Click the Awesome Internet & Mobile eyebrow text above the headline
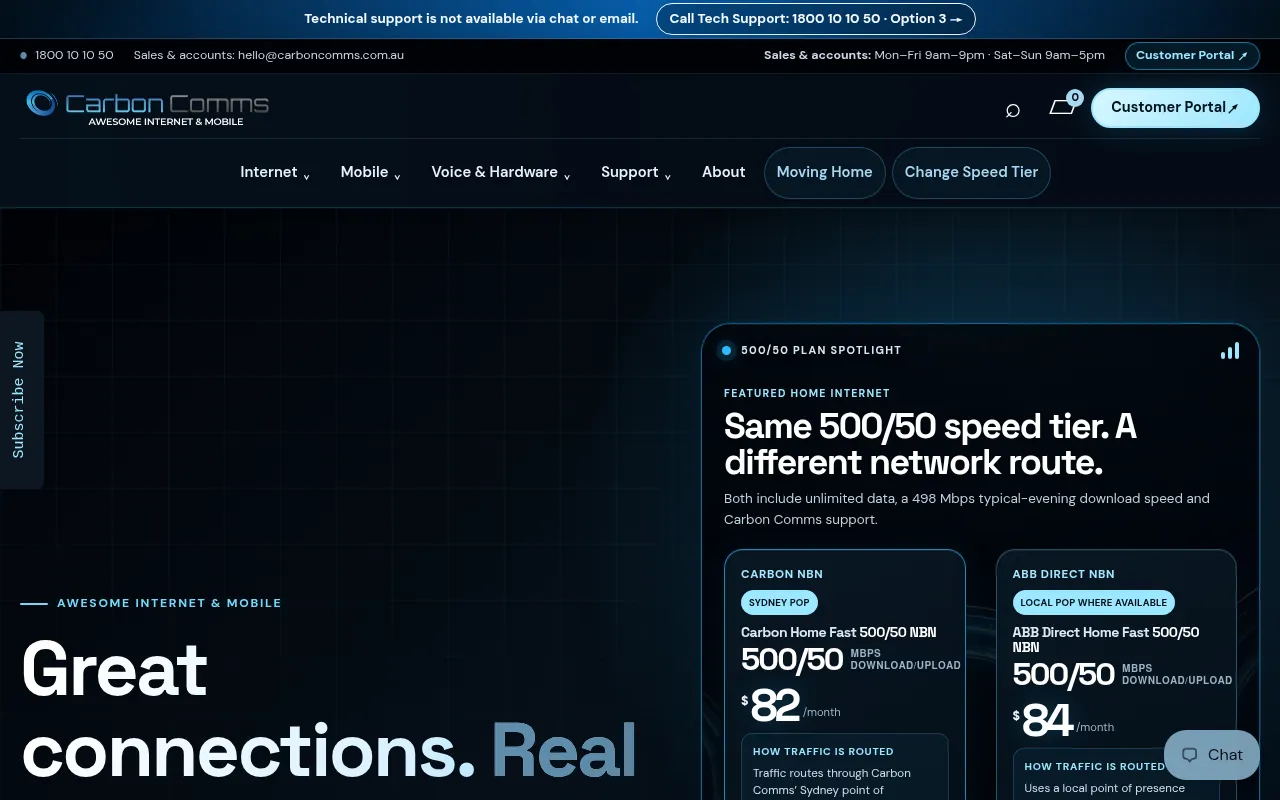This screenshot has width=1280, height=800. pos(169,603)
